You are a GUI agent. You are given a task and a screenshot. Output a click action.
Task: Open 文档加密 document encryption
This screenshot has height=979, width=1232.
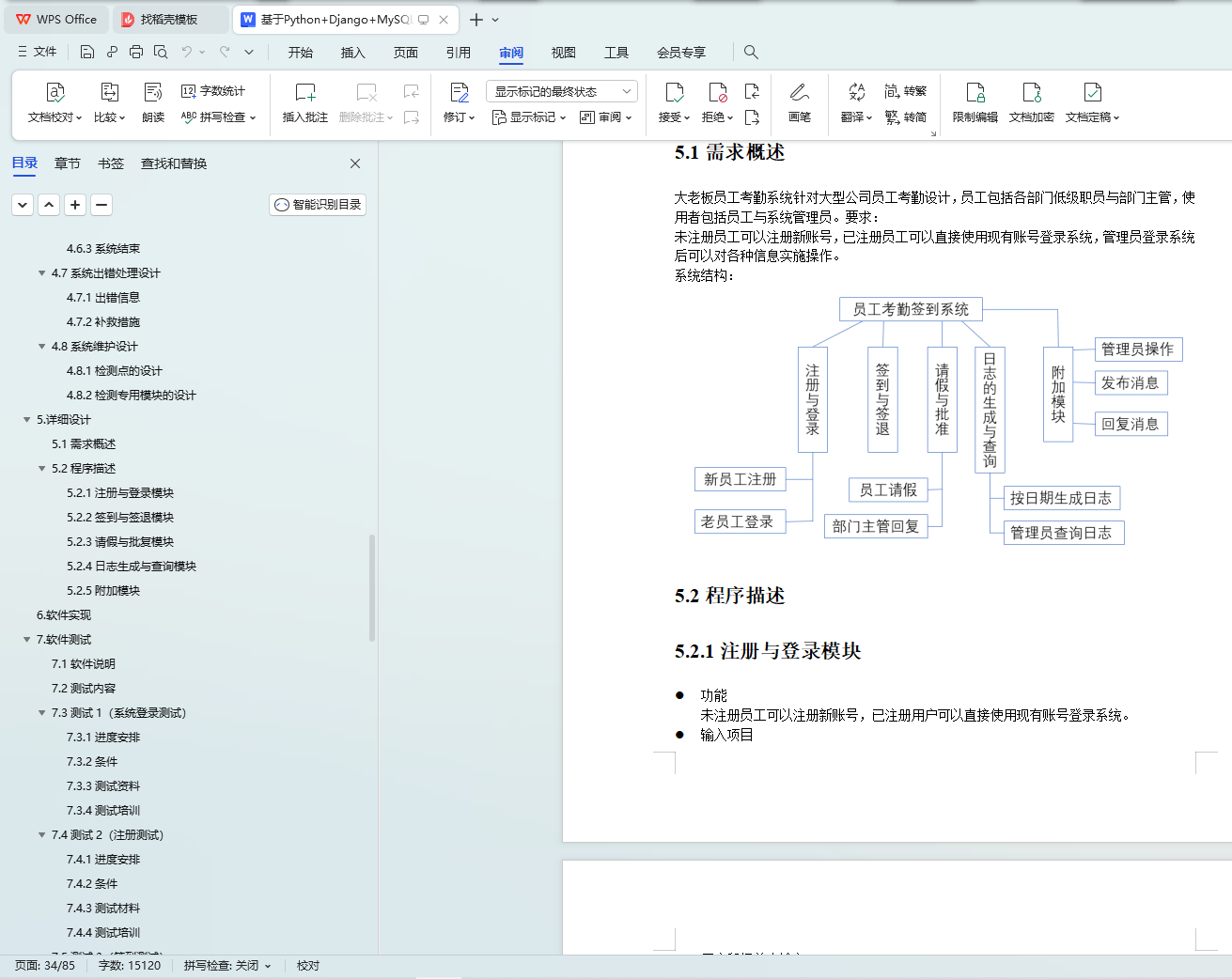(1032, 102)
